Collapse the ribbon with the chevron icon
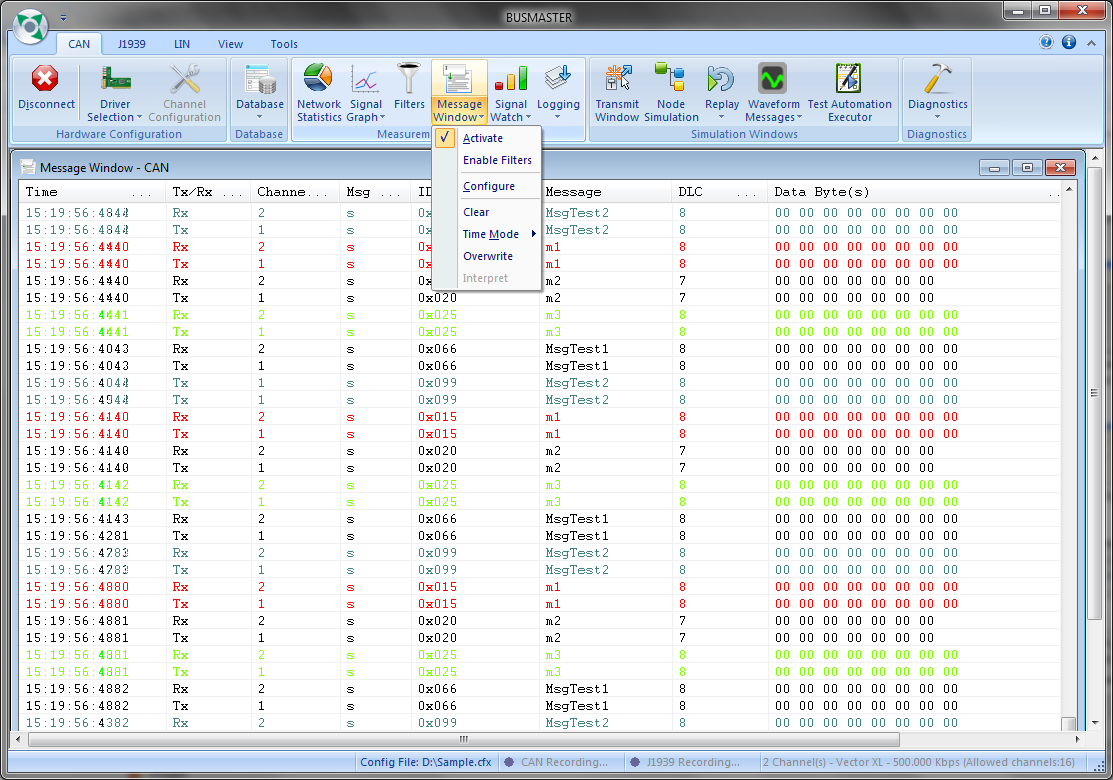This screenshot has width=1113, height=780. click(x=1091, y=43)
